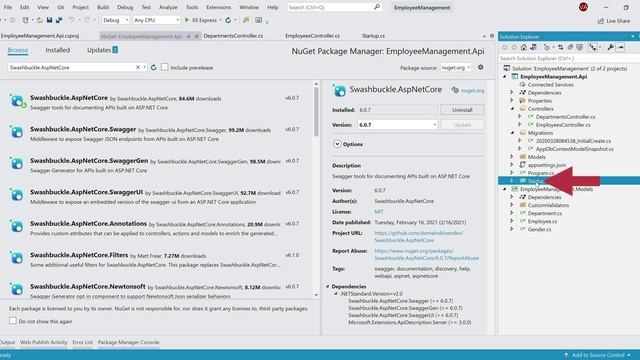This screenshot has width=640, height=360.
Task: Refresh NuGet search results
Action: pyautogui.click(x=153, y=67)
